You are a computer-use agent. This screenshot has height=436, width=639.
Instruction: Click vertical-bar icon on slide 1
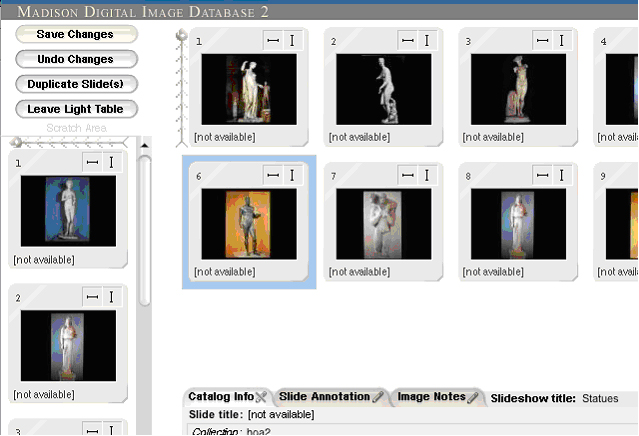click(x=292, y=40)
